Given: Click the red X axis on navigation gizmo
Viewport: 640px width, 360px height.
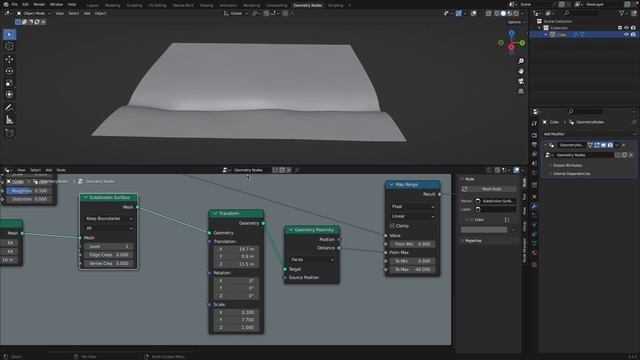Looking at the screenshot, I should click(x=511, y=48).
